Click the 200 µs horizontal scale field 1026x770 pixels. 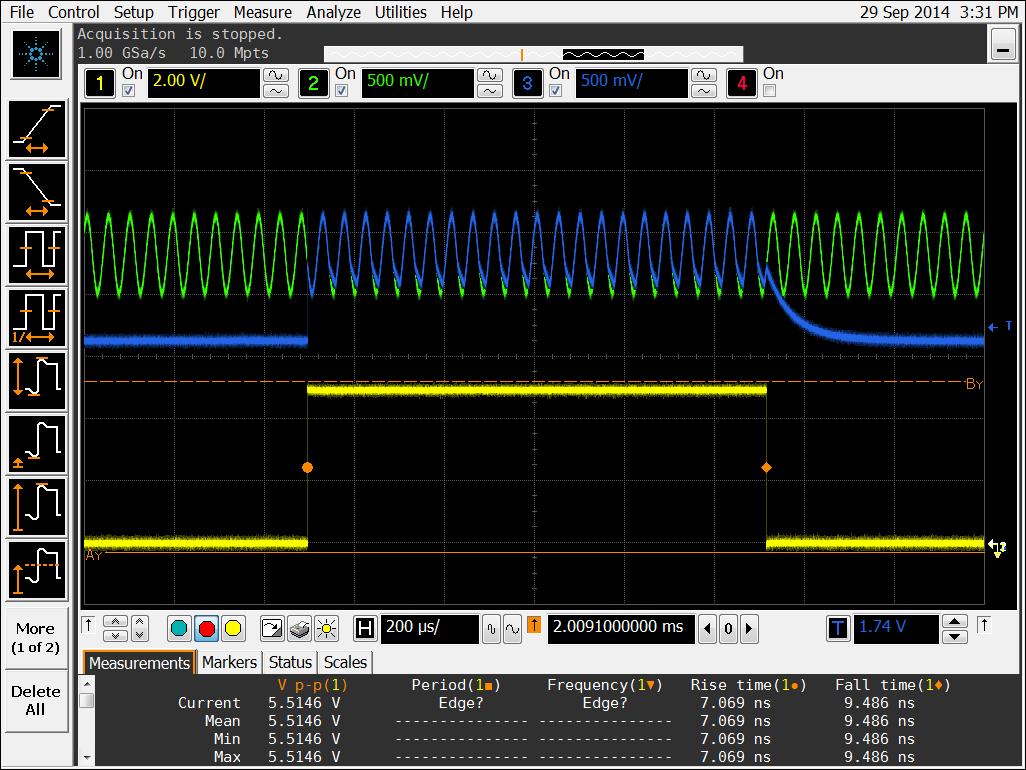pos(428,628)
